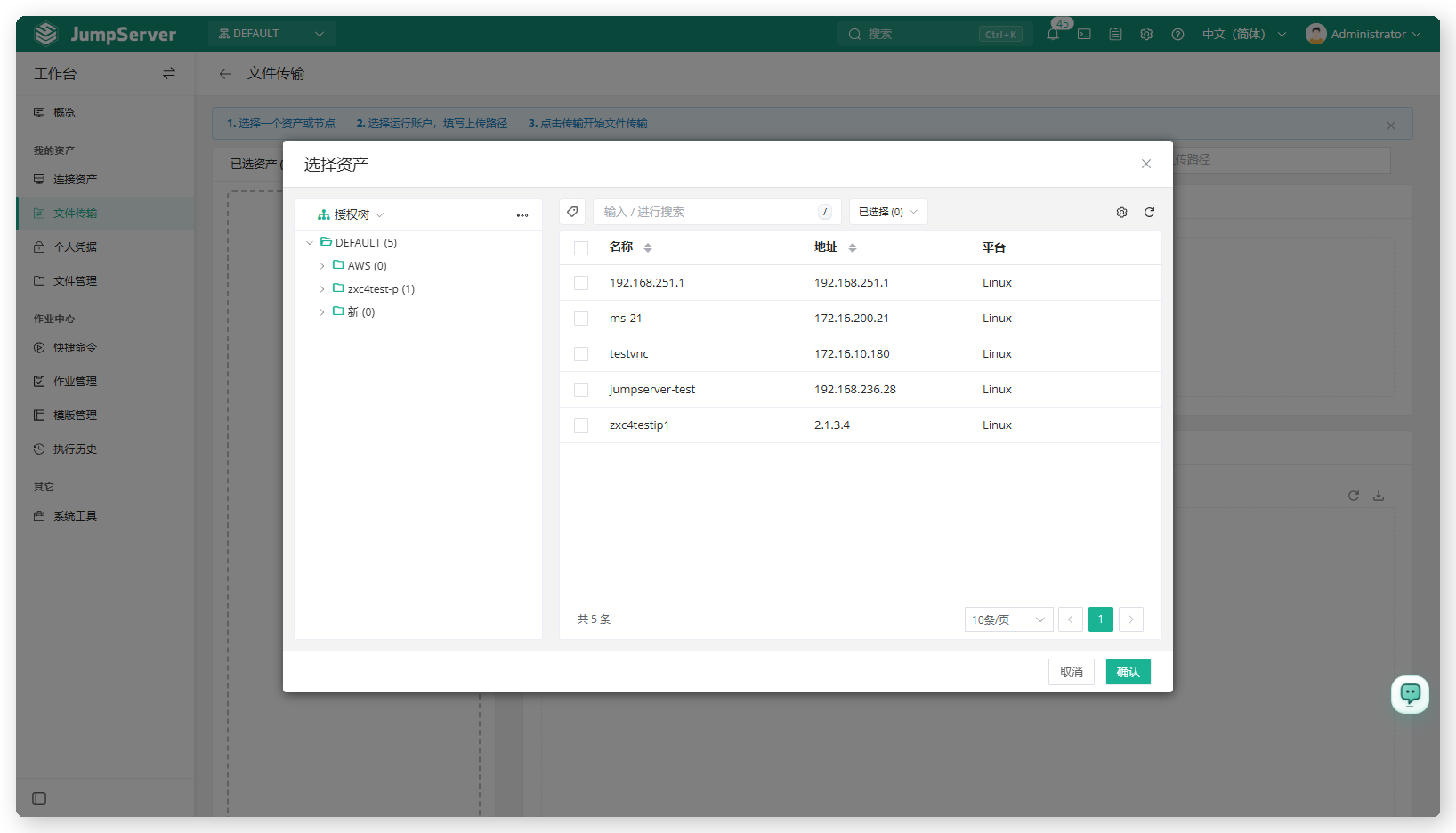Open 个人凭据 in sidebar
The height and width of the screenshot is (833, 1456).
(75, 247)
